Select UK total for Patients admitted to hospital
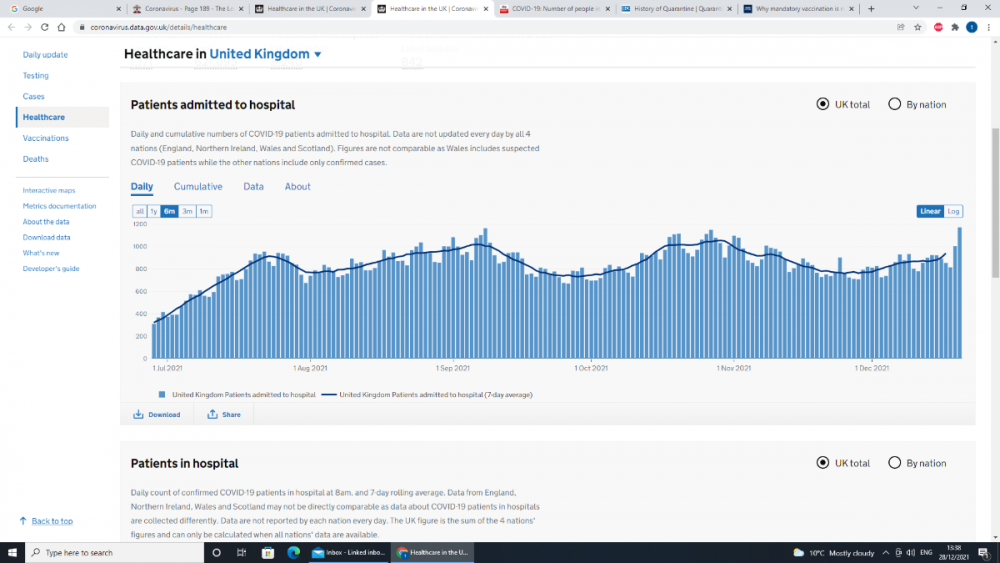This screenshot has height=563, width=1000. [823, 104]
